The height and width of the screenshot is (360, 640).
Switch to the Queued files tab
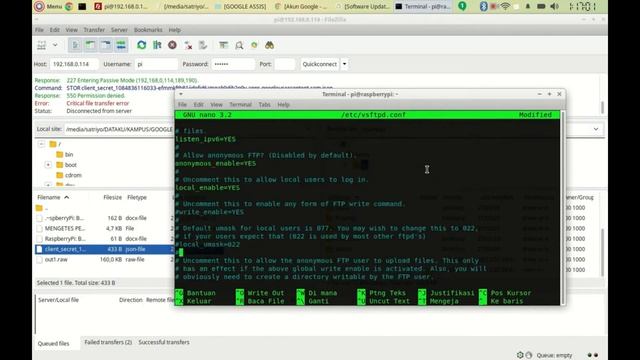(53, 343)
